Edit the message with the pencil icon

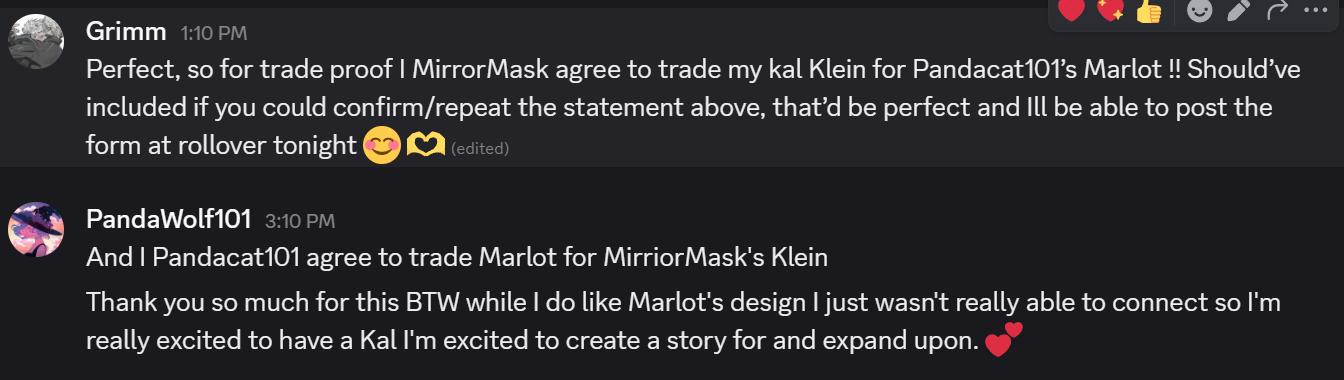click(x=1238, y=10)
